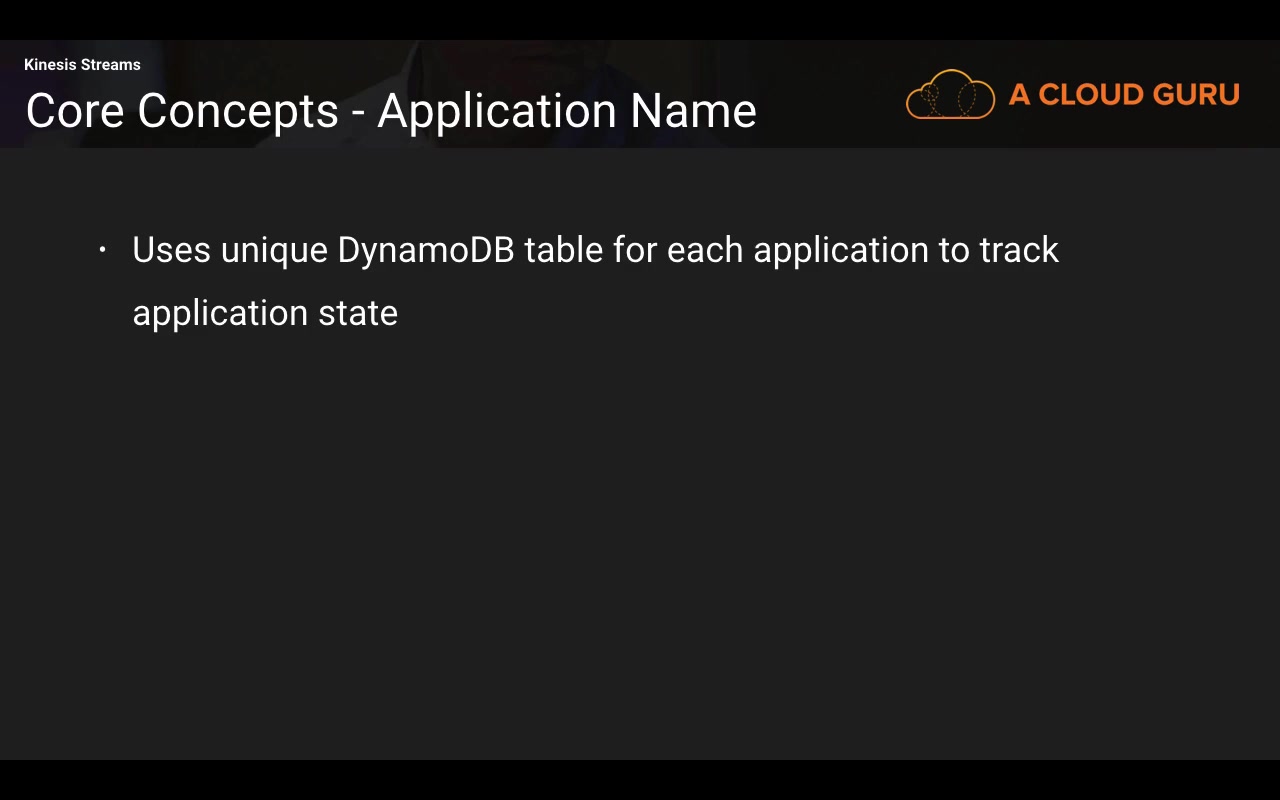Image resolution: width=1280 pixels, height=800 pixels.
Task: Click the black letterbox bar at the top
Action: [x=640, y=19]
